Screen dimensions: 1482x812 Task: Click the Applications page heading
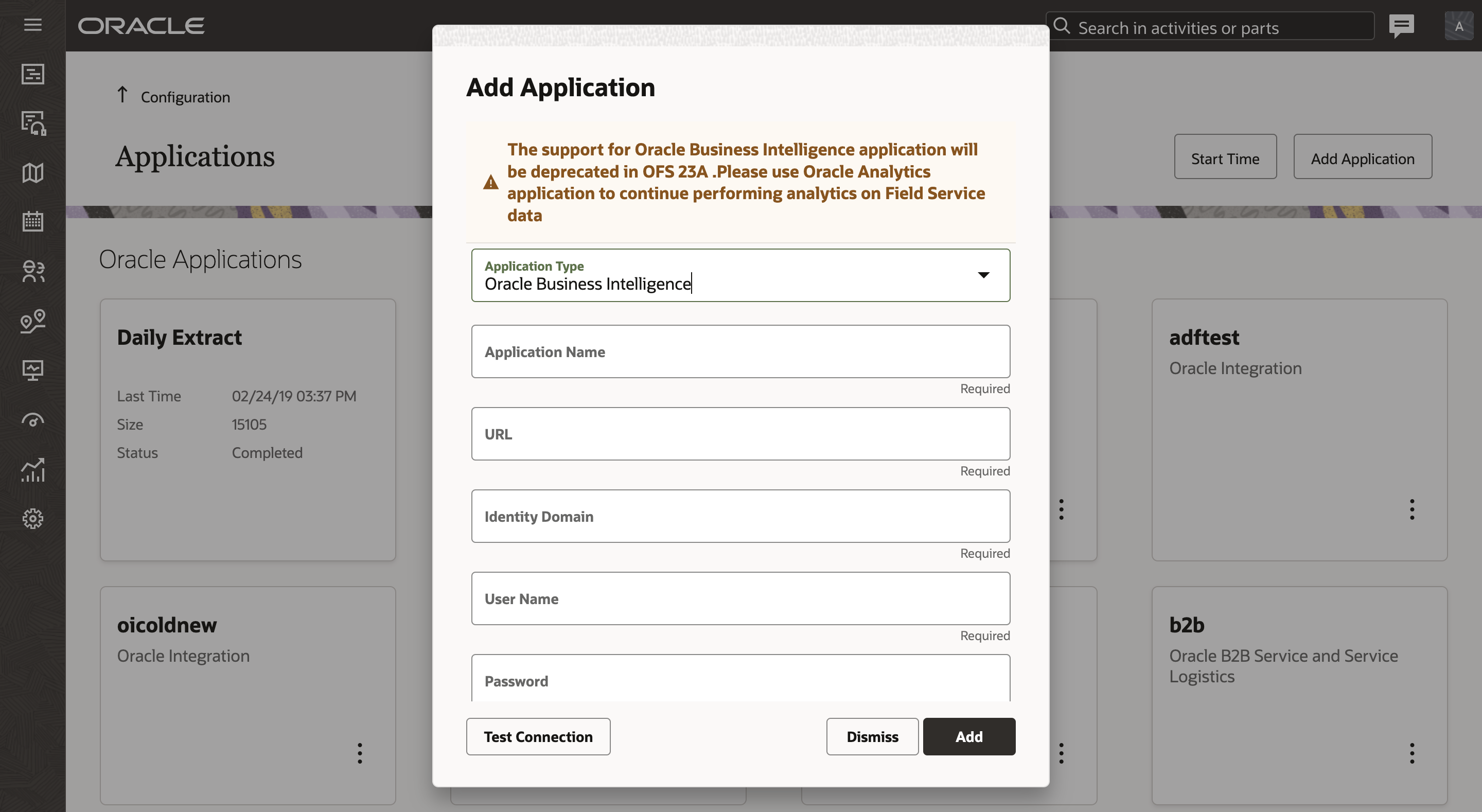[x=195, y=156]
